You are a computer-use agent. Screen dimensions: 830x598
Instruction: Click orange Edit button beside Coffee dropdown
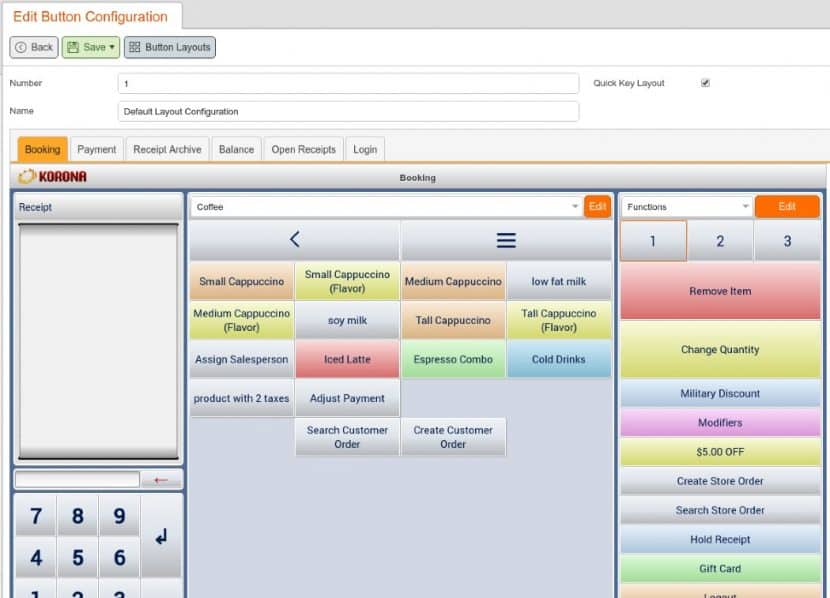coord(597,207)
